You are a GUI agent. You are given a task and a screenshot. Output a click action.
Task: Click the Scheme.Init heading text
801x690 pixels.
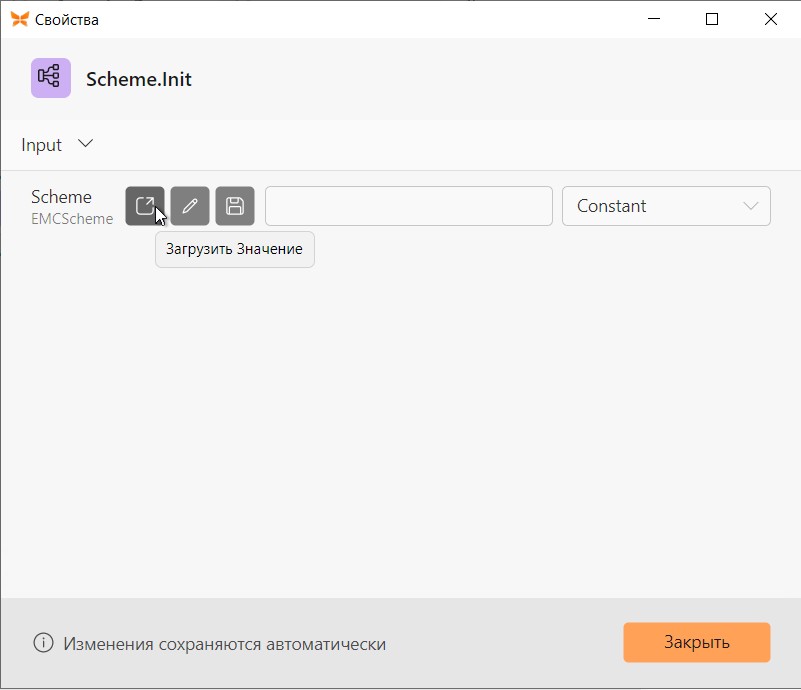(139, 79)
